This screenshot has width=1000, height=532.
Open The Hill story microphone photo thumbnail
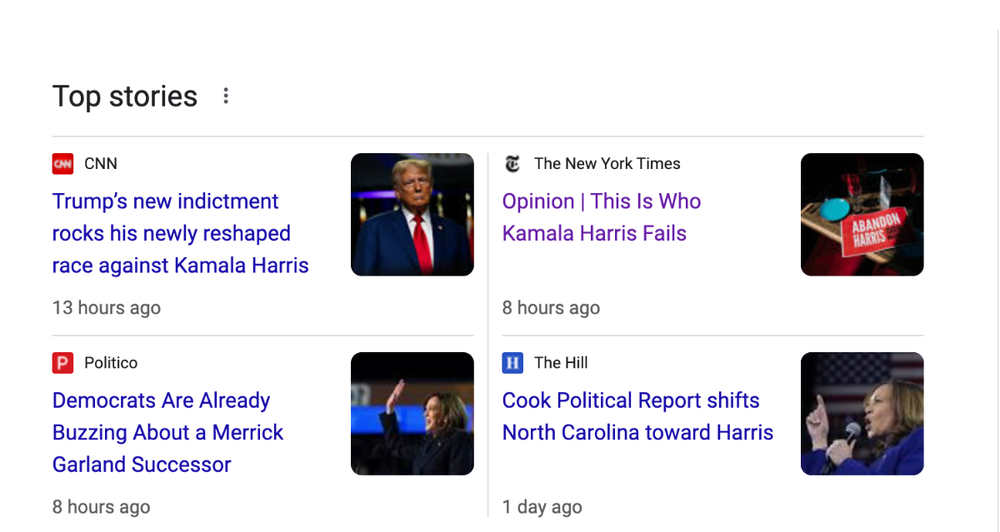click(862, 413)
